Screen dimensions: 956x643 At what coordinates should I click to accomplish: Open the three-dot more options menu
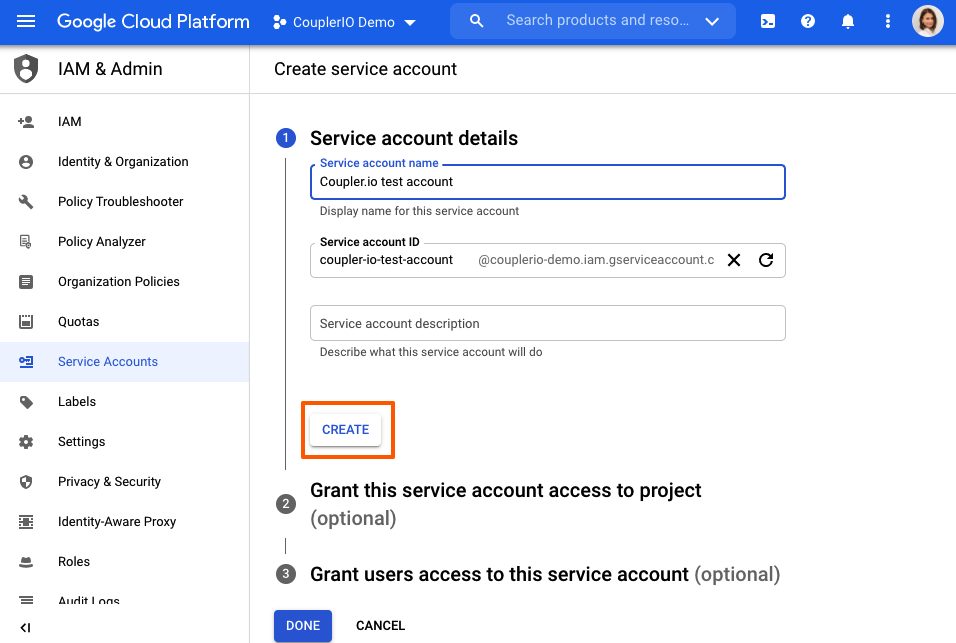[888, 21]
